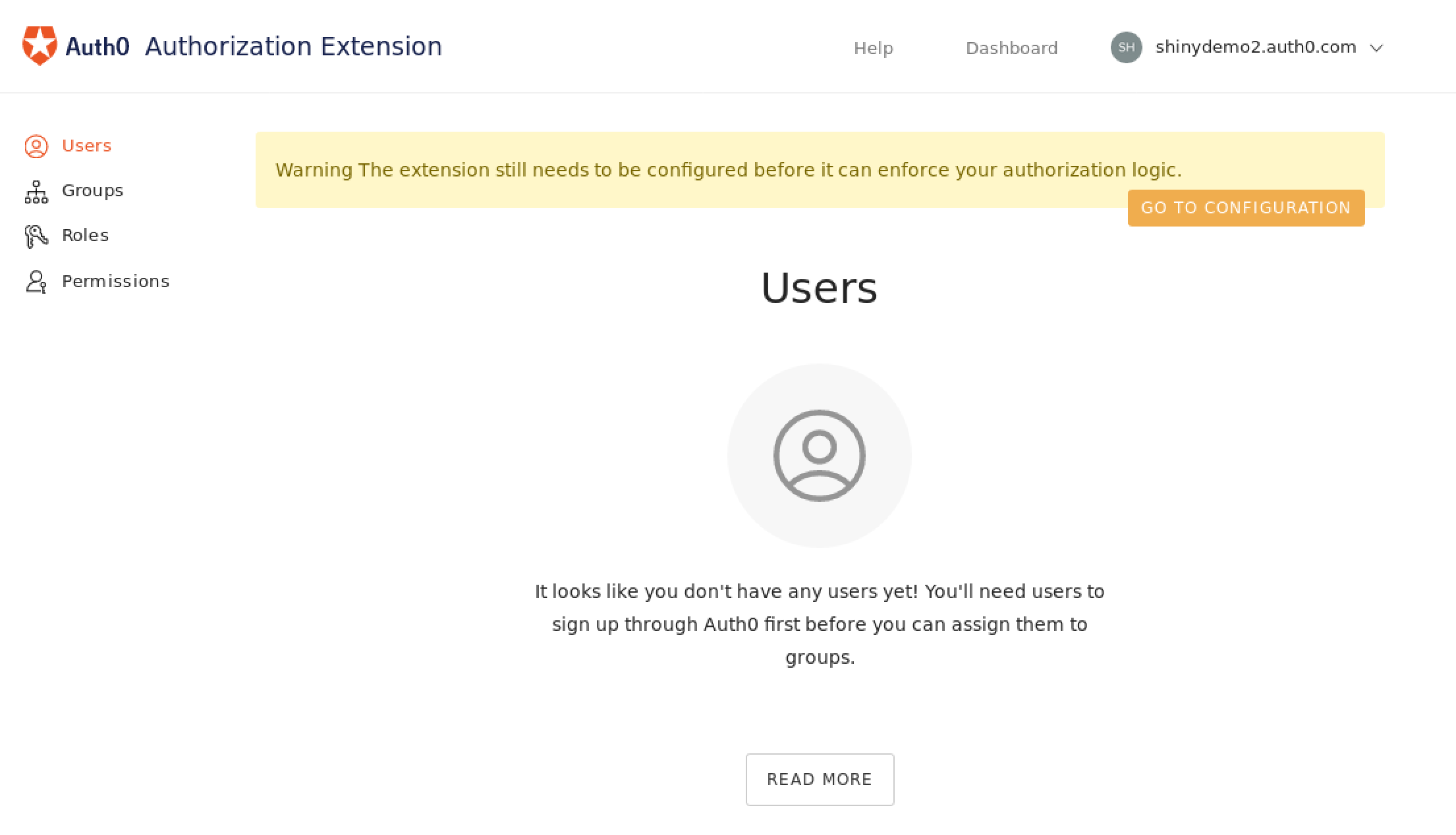The height and width of the screenshot is (835, 1456).
Task: Open the Groups section
Action: coord(92,190)
